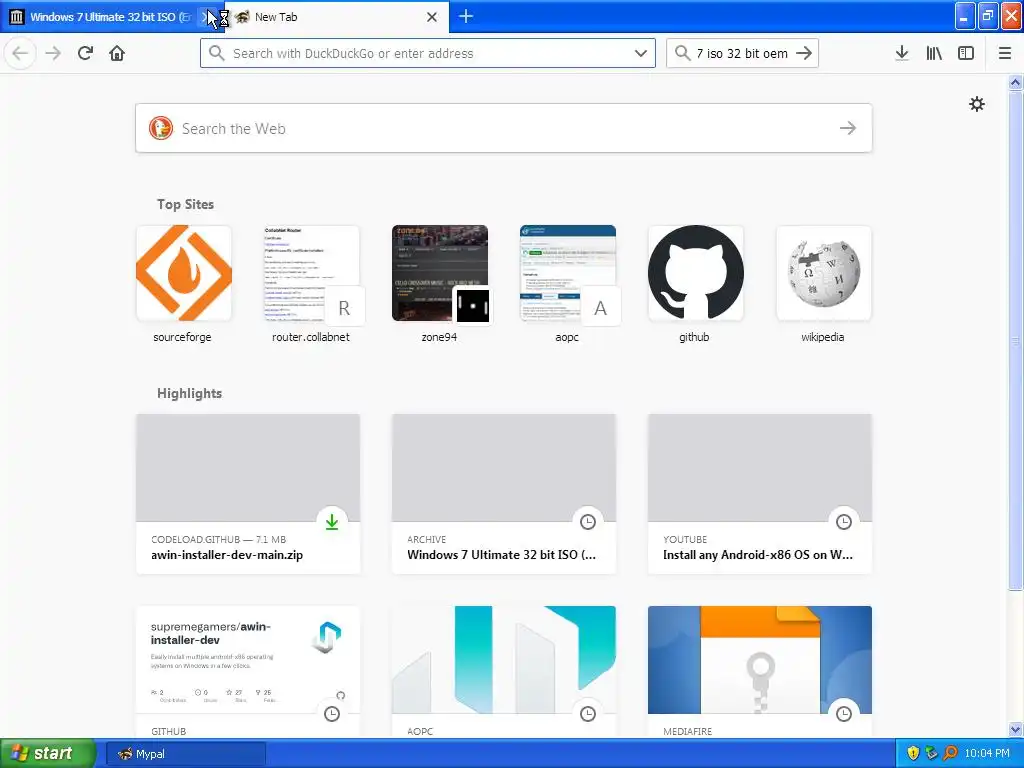Click the security shield tray icon
Screen dimensions: 1024x768
coord(913,754)
